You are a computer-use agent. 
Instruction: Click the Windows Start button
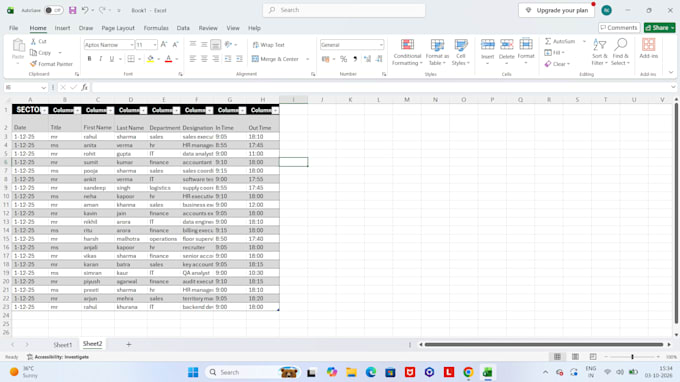(193, 372)
